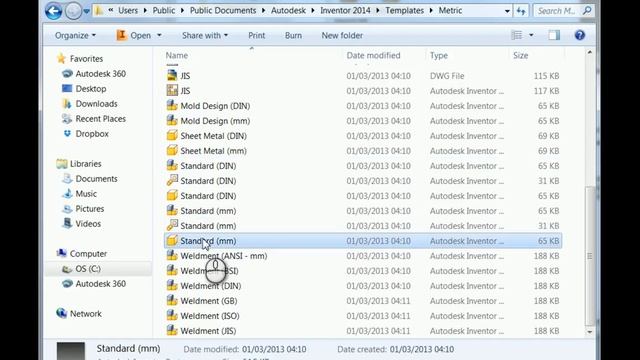Click Print in the toolbar
The width and height of the screenshot is (640, 360).
(257, 36)
